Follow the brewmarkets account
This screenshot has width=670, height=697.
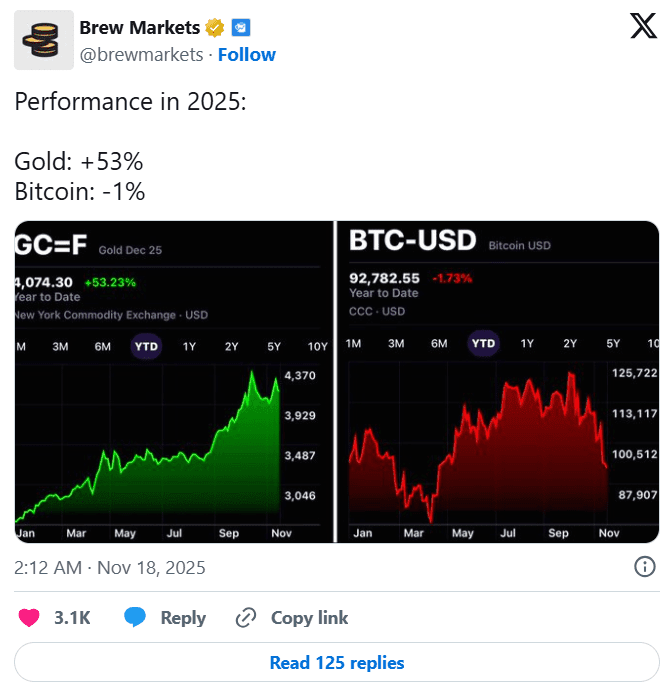pos(247,55)
